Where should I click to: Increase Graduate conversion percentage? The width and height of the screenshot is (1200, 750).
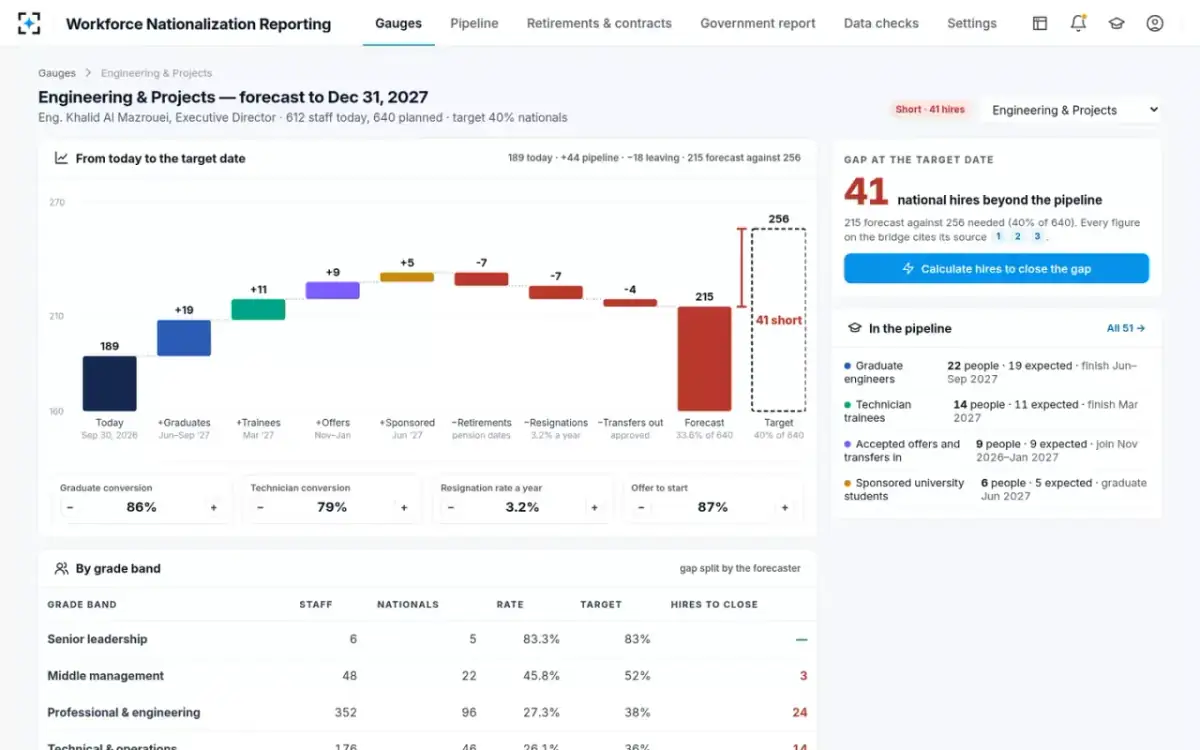[x=213, y=507]
